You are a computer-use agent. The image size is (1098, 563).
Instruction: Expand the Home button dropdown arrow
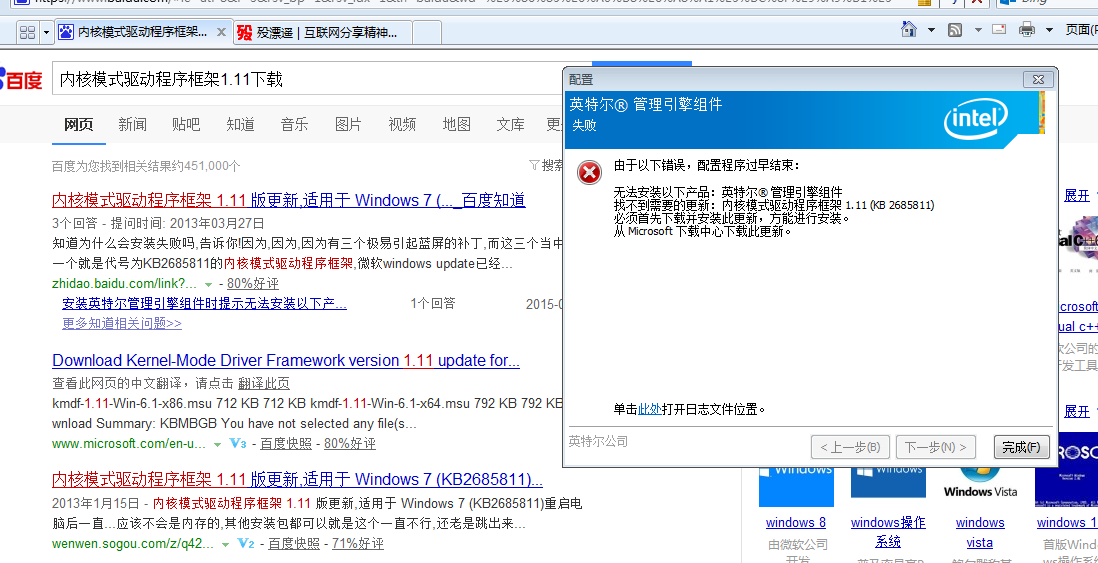coord(931,30)
